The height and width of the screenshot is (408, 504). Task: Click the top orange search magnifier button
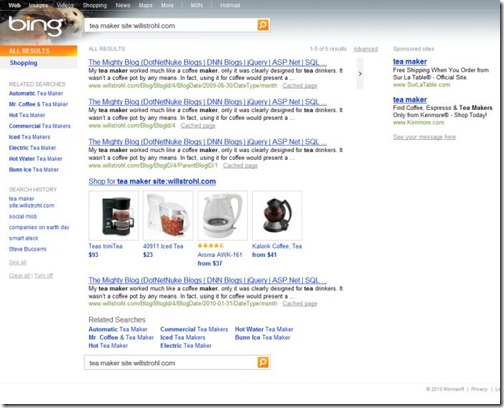coord(263,25)
